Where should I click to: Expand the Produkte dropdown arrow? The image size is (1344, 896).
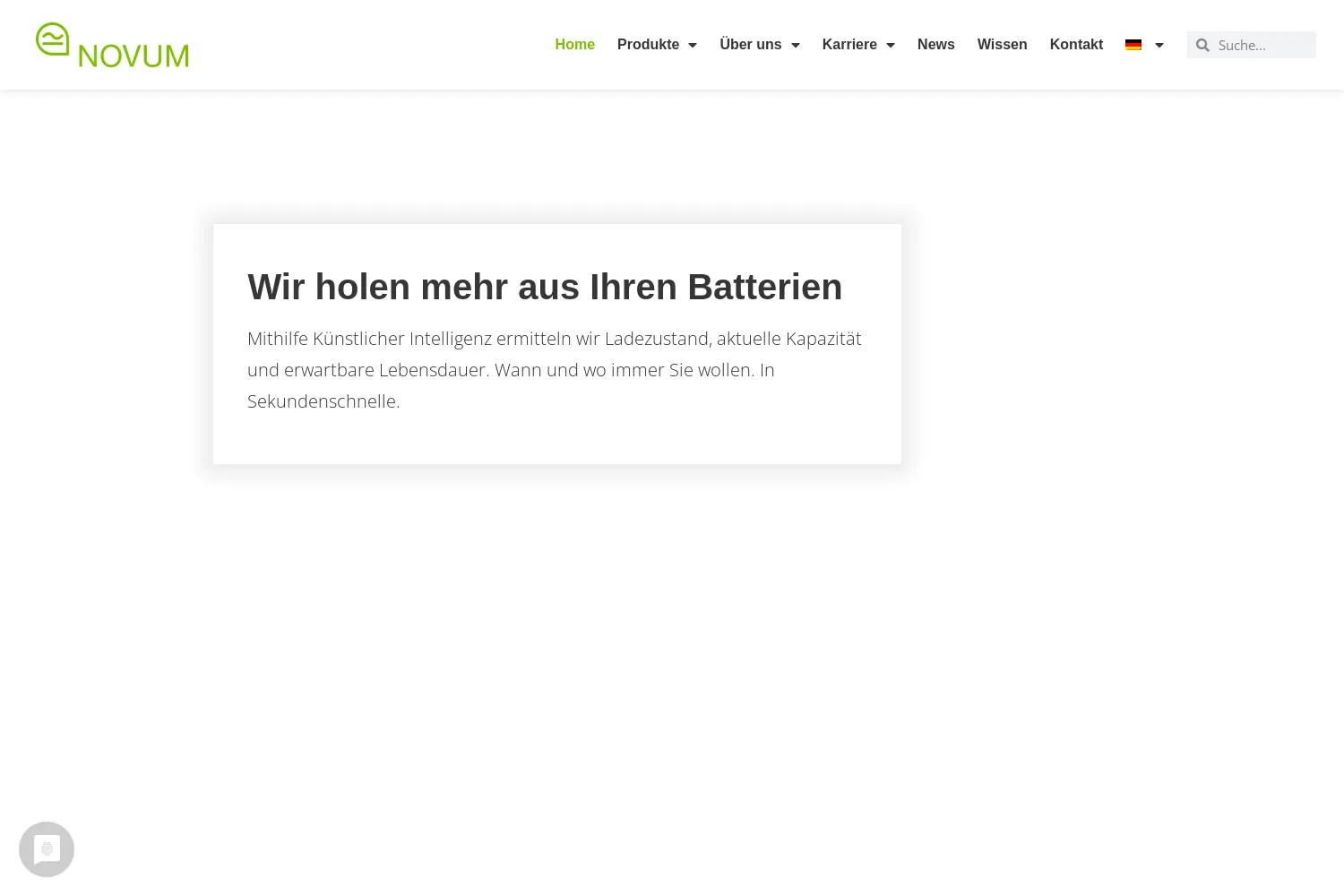click(x=693, y=46)
